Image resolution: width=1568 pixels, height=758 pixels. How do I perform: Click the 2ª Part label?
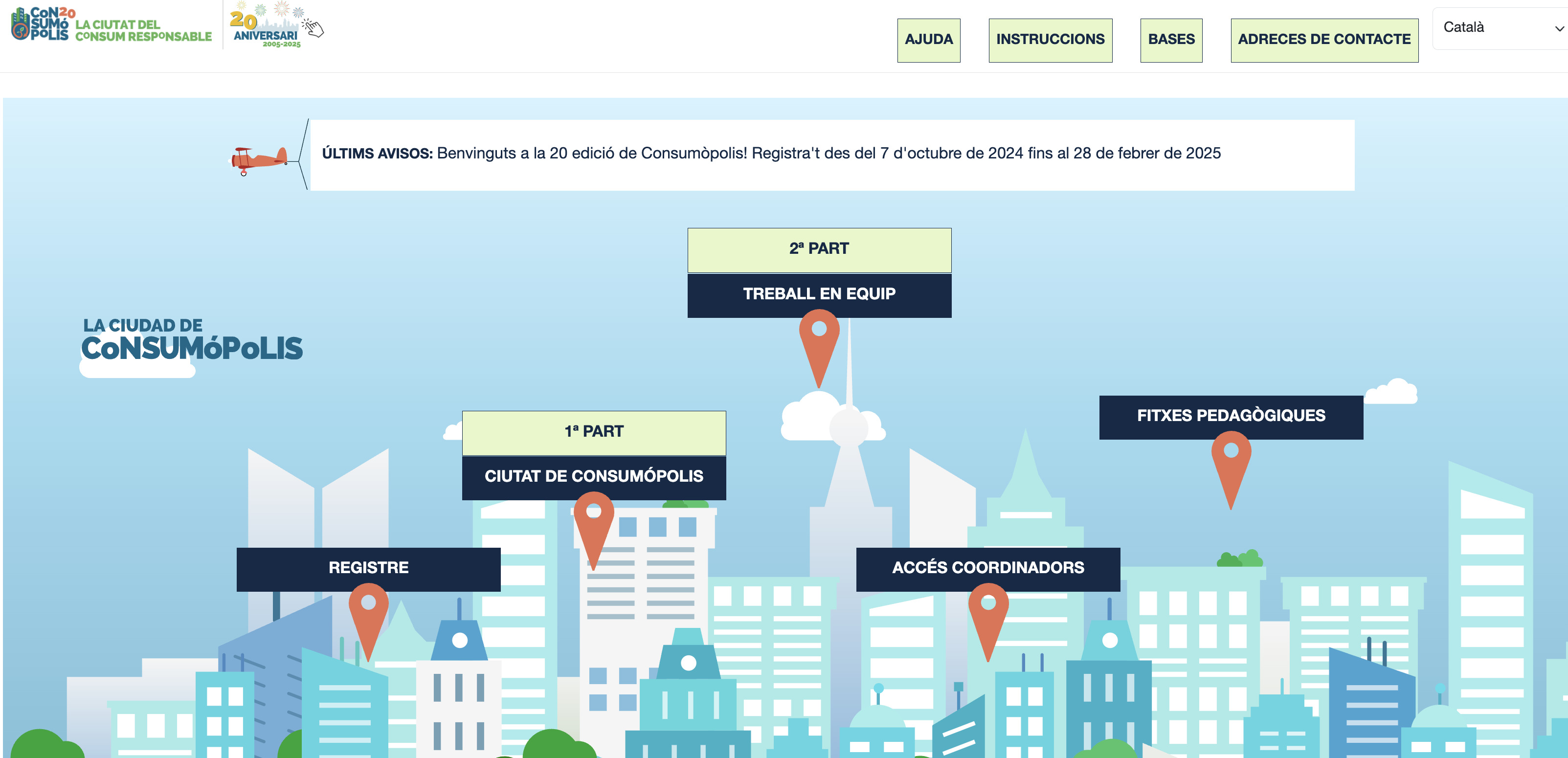coord(819,249)
